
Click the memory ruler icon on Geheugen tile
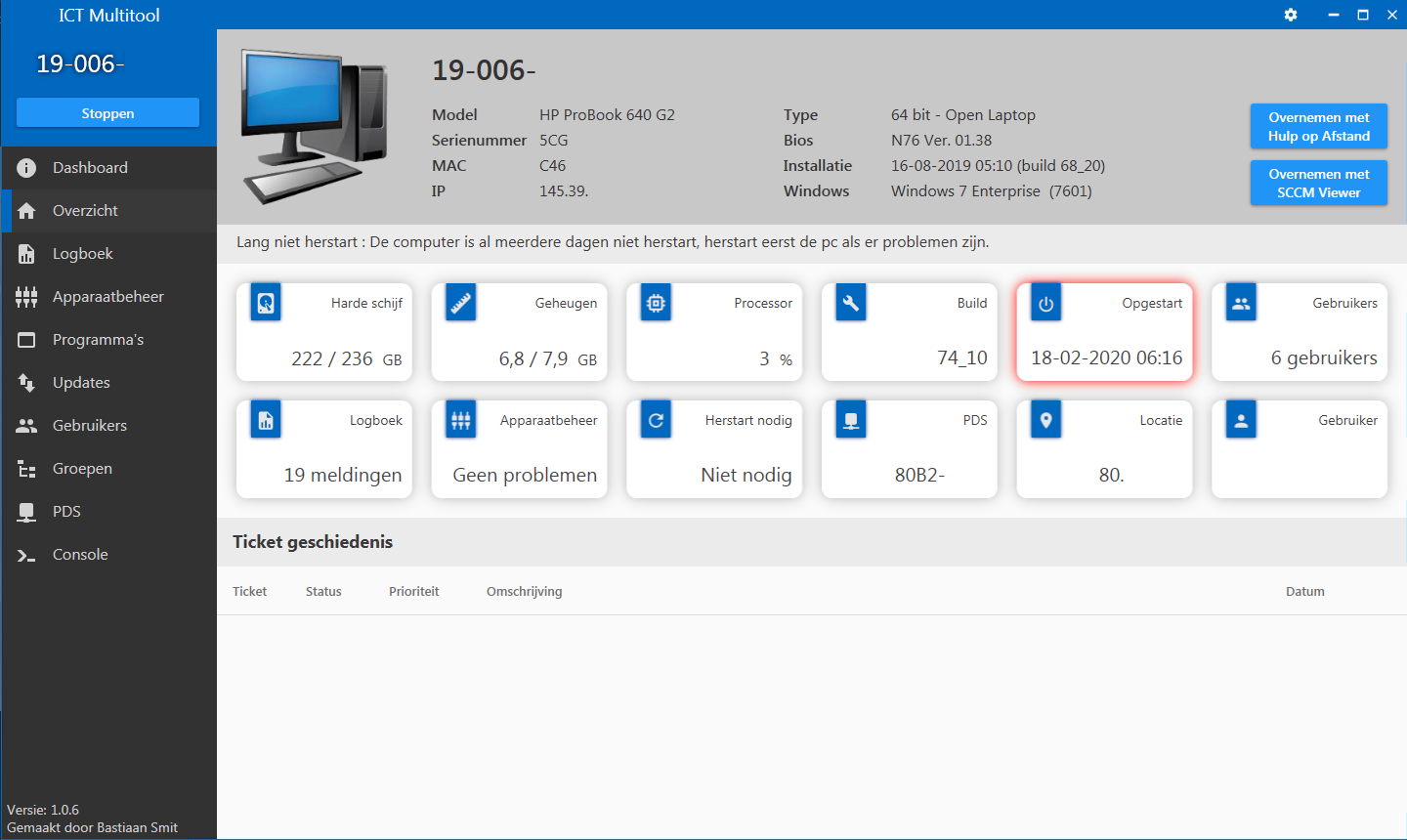coord(461,304)
